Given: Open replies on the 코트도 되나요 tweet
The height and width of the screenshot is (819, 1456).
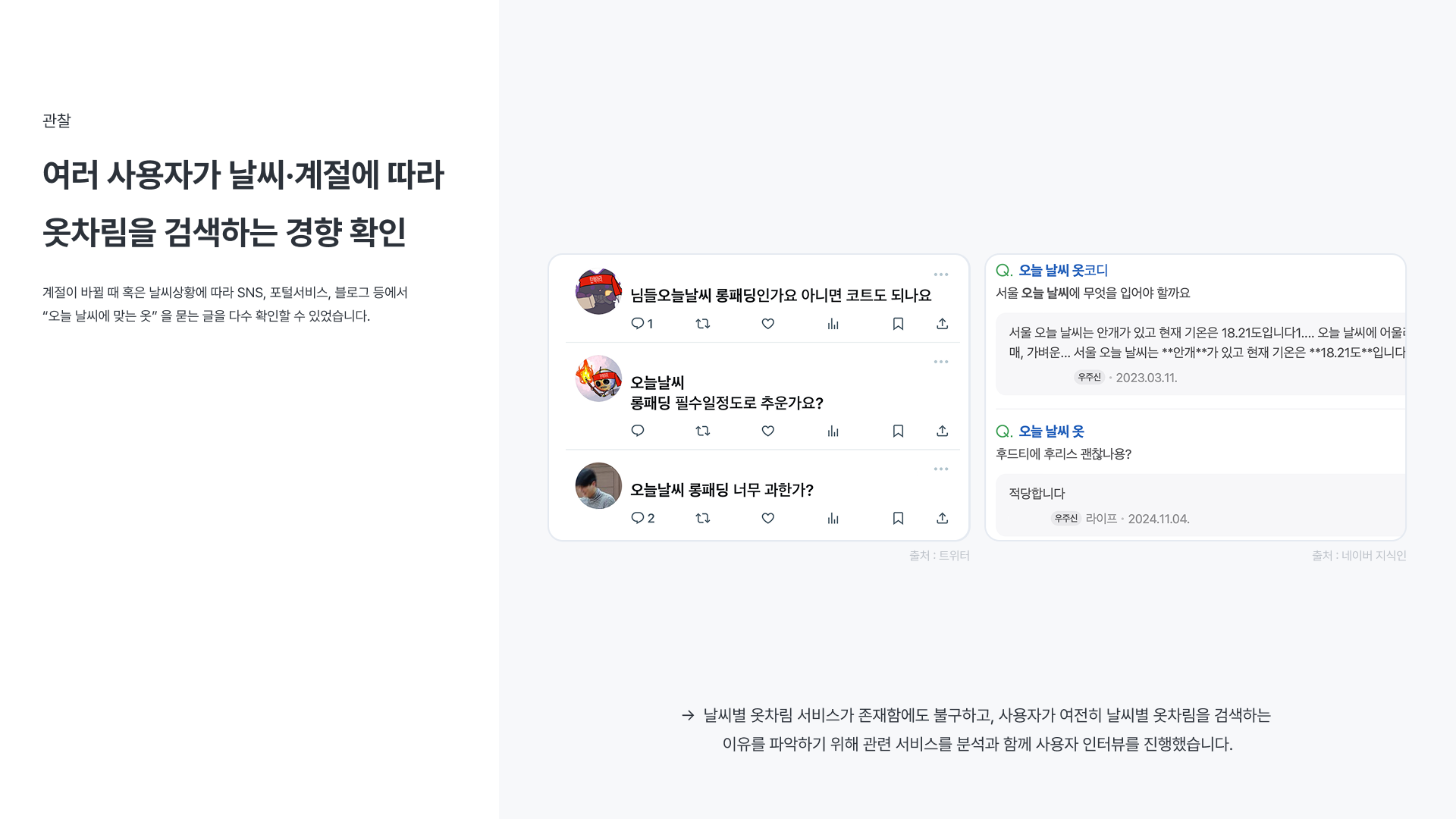Looking at the screenshot, I should coord(642,324).
